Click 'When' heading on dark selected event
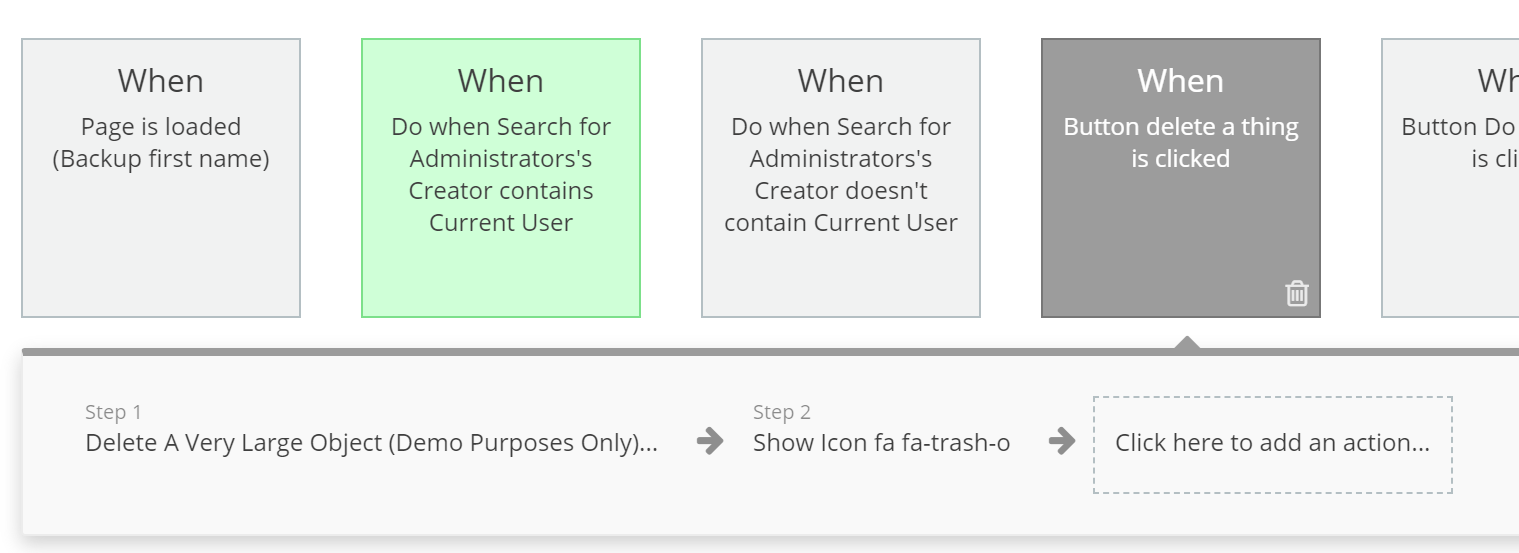 [1181, 80]
